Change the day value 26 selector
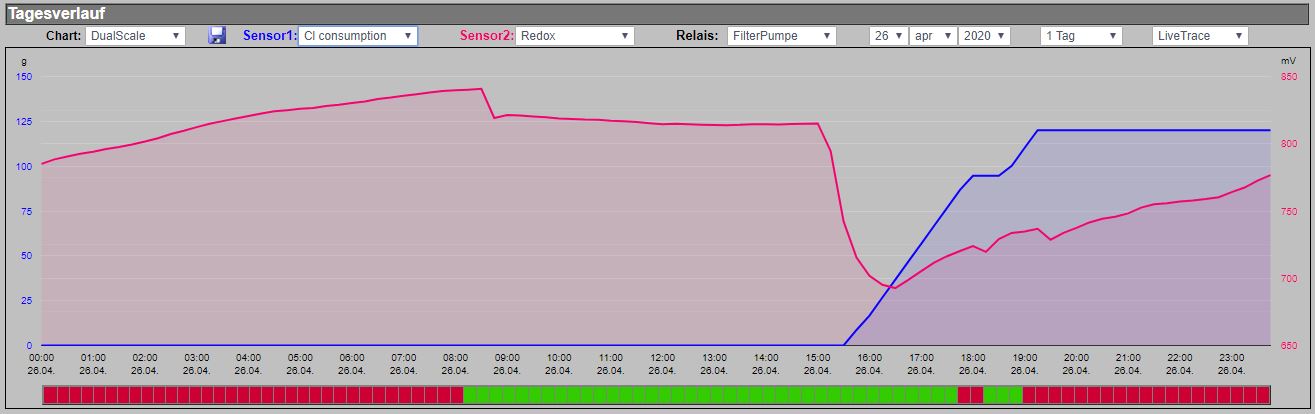This screenshot has height=414, width=1315. click(888, 35)
